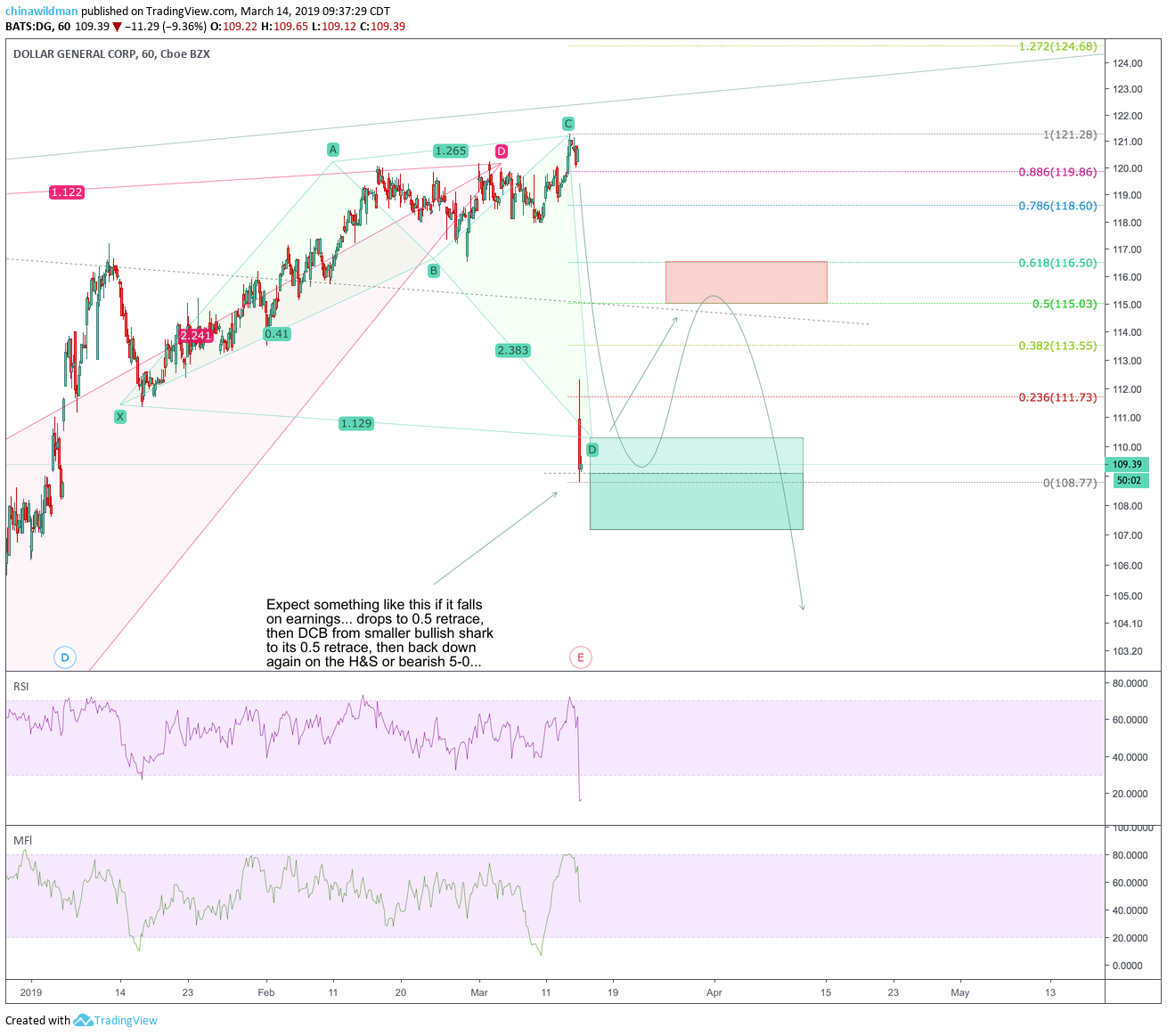Click the pink 1.122 ratio label
1167x1036 pixels.
[67, 192]
